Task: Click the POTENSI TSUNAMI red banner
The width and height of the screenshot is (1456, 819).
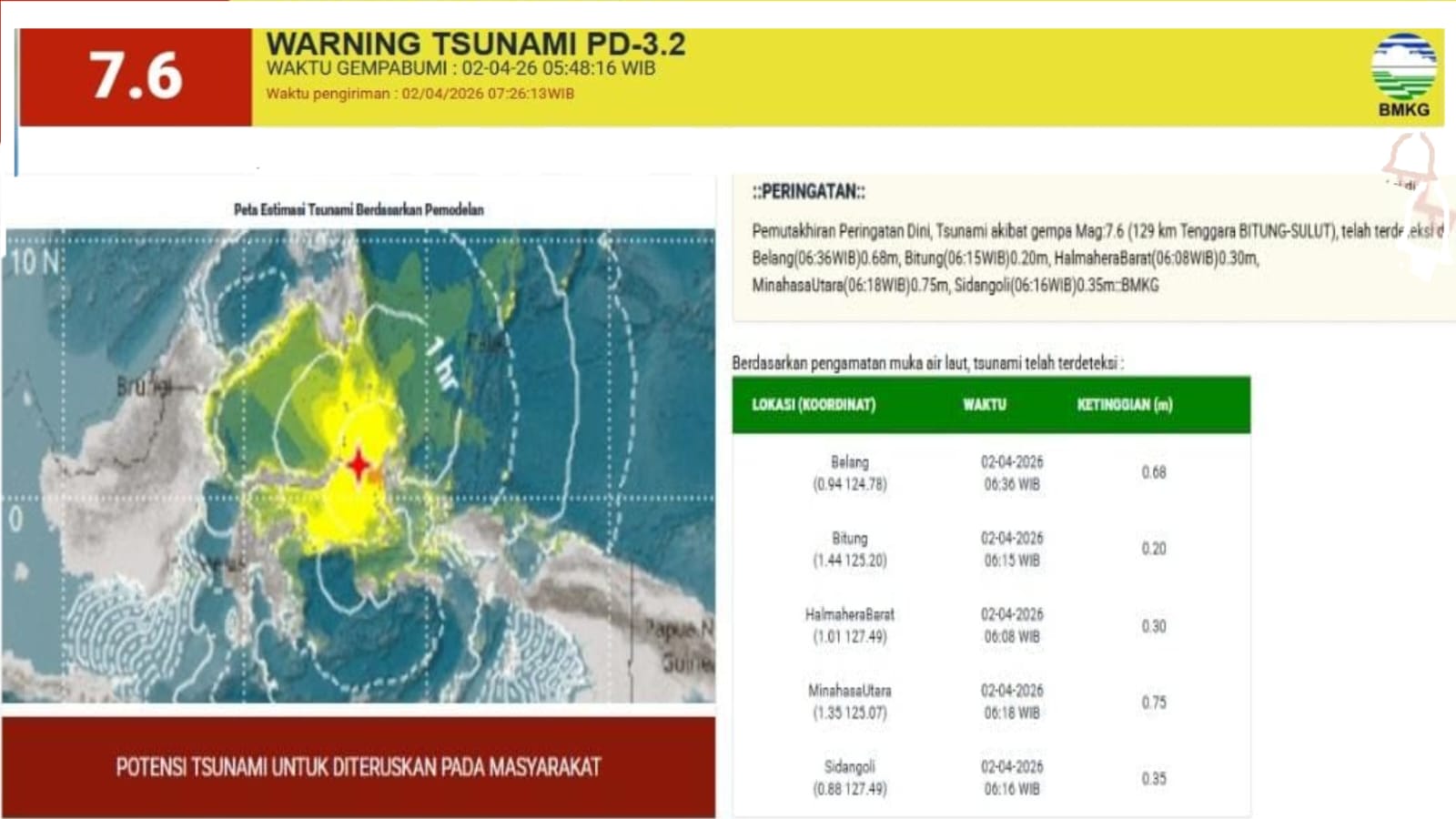Action: coord(359,767)
